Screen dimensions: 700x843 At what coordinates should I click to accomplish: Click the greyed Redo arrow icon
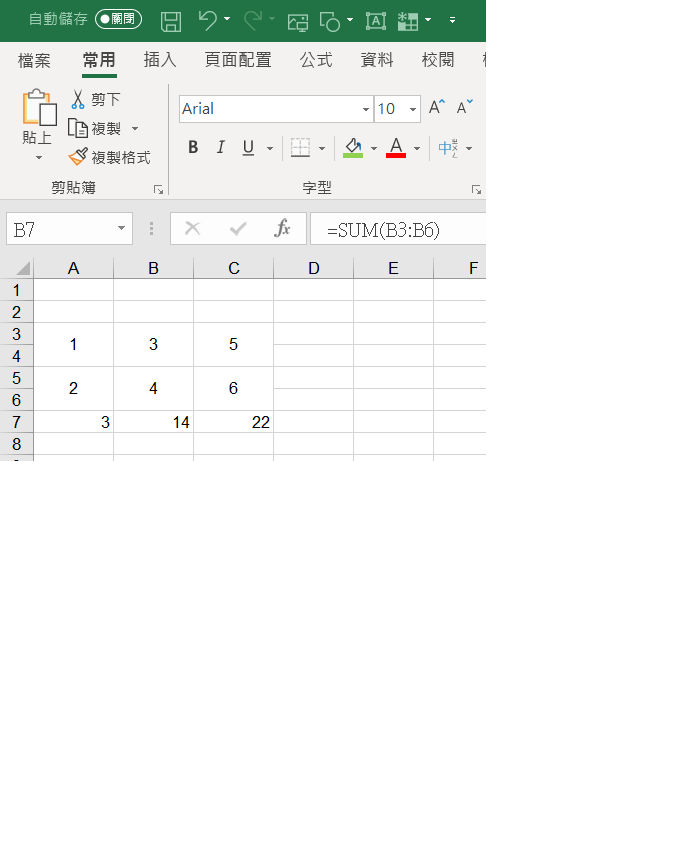253,20
